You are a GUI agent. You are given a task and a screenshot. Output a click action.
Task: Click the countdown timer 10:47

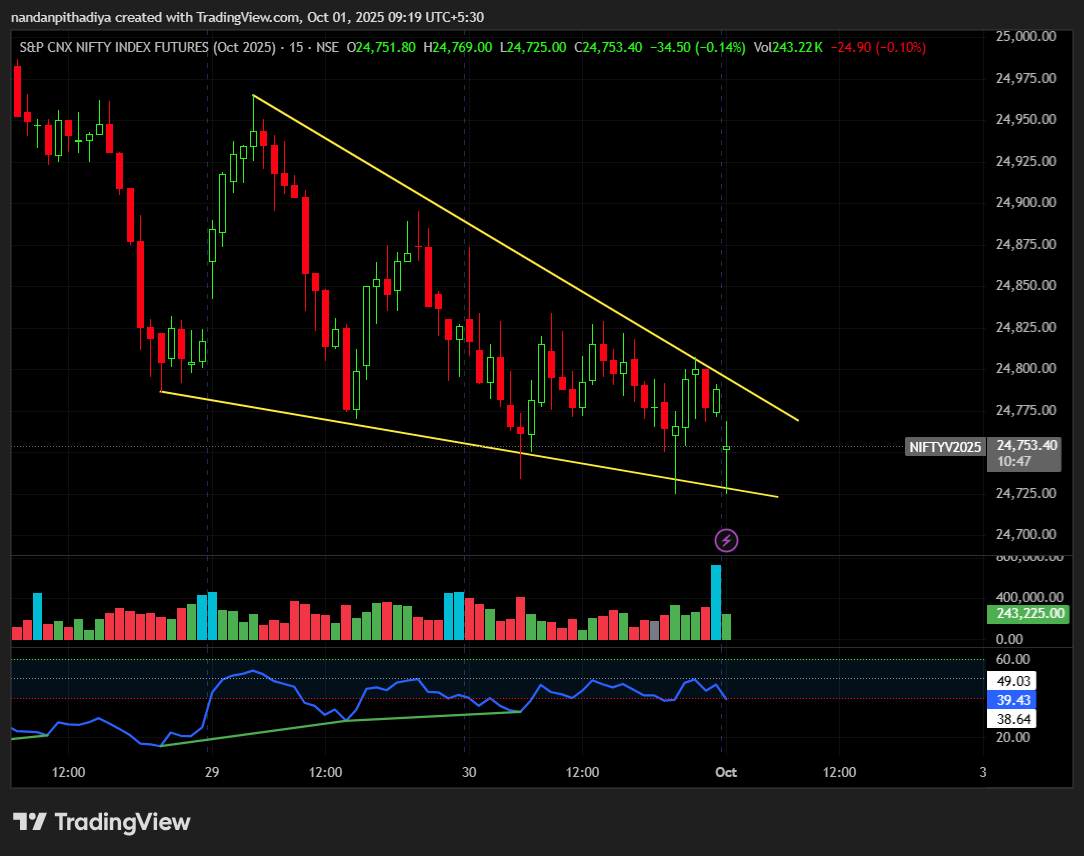(x=1013, y=461)
